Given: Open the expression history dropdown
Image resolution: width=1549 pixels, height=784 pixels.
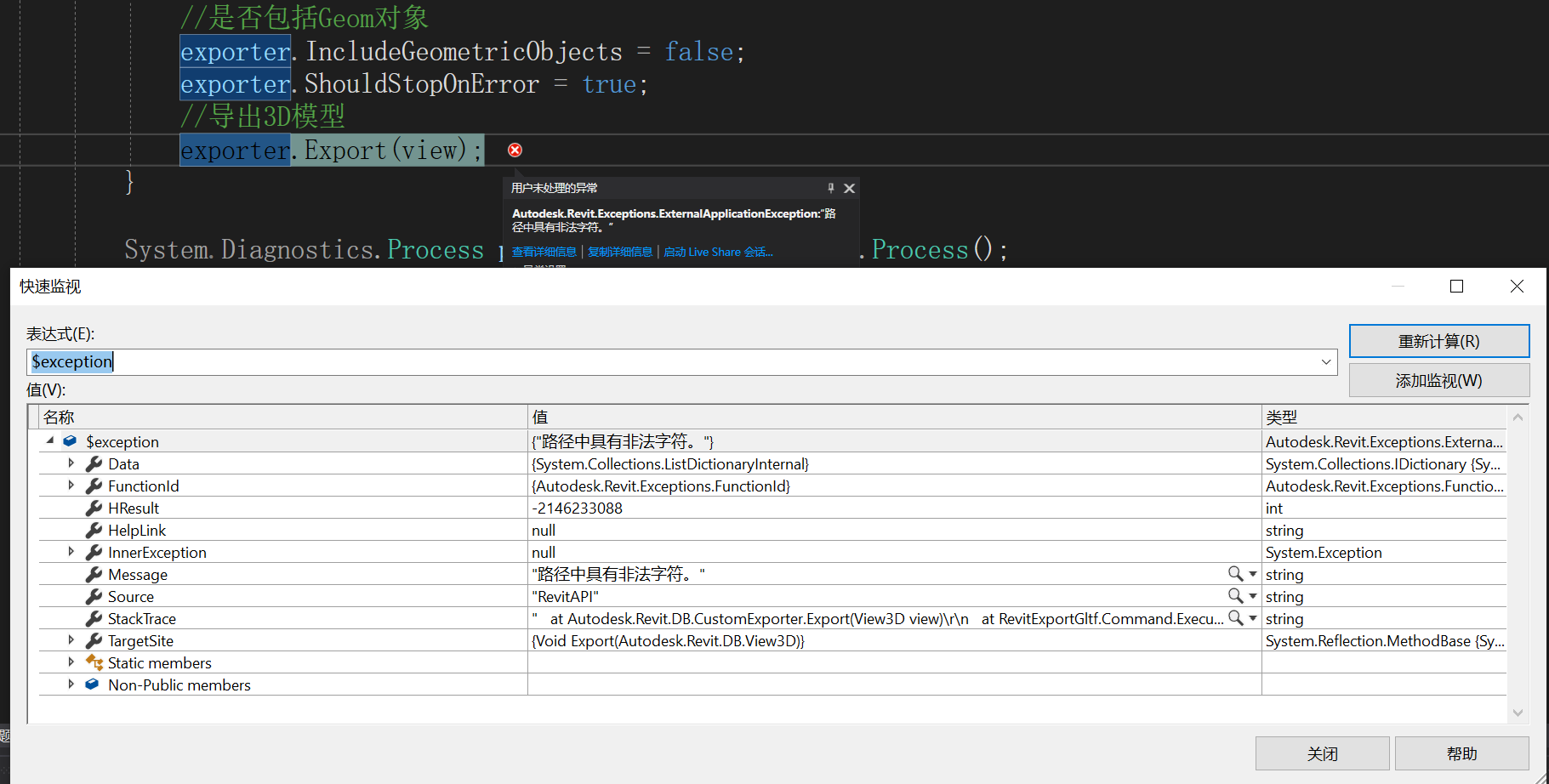Looking at the screenshot, I should click(1326, 362).
